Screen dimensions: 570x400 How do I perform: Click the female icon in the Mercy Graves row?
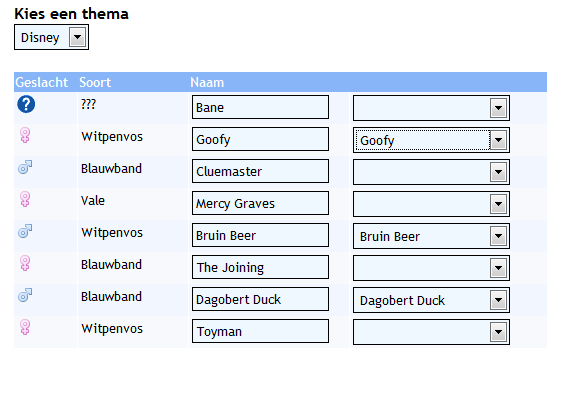click(x=25, y=199)
